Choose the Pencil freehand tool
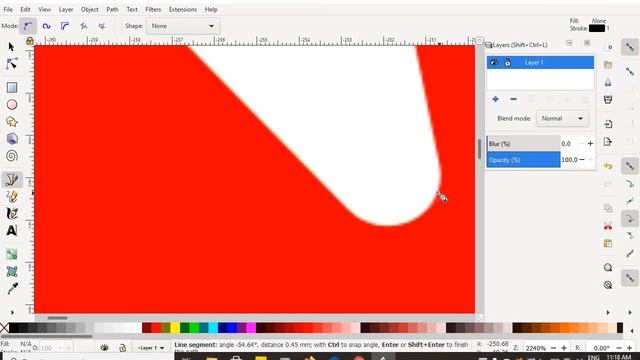The height and width of the screenshot is (360, 640). (x=11, y=196)
